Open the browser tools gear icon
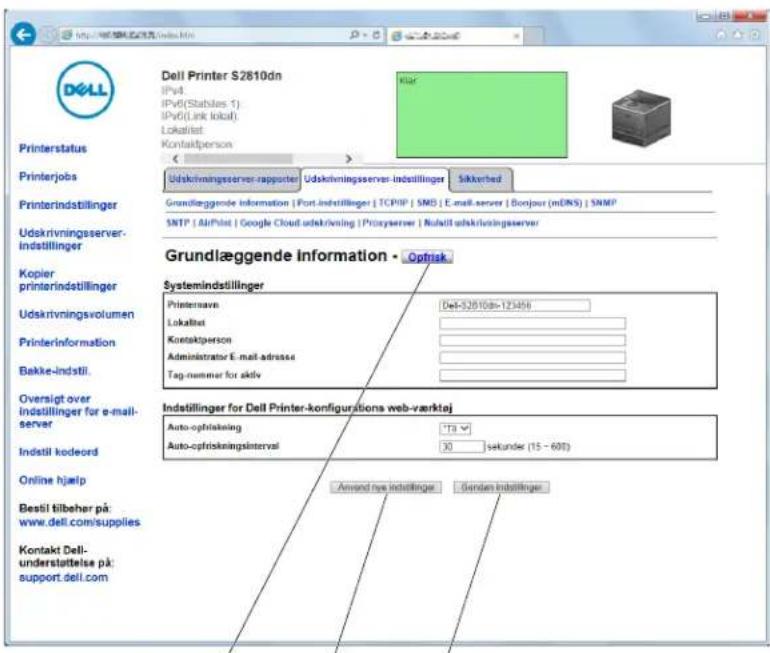The image size is (770, 653). point(754,35)
